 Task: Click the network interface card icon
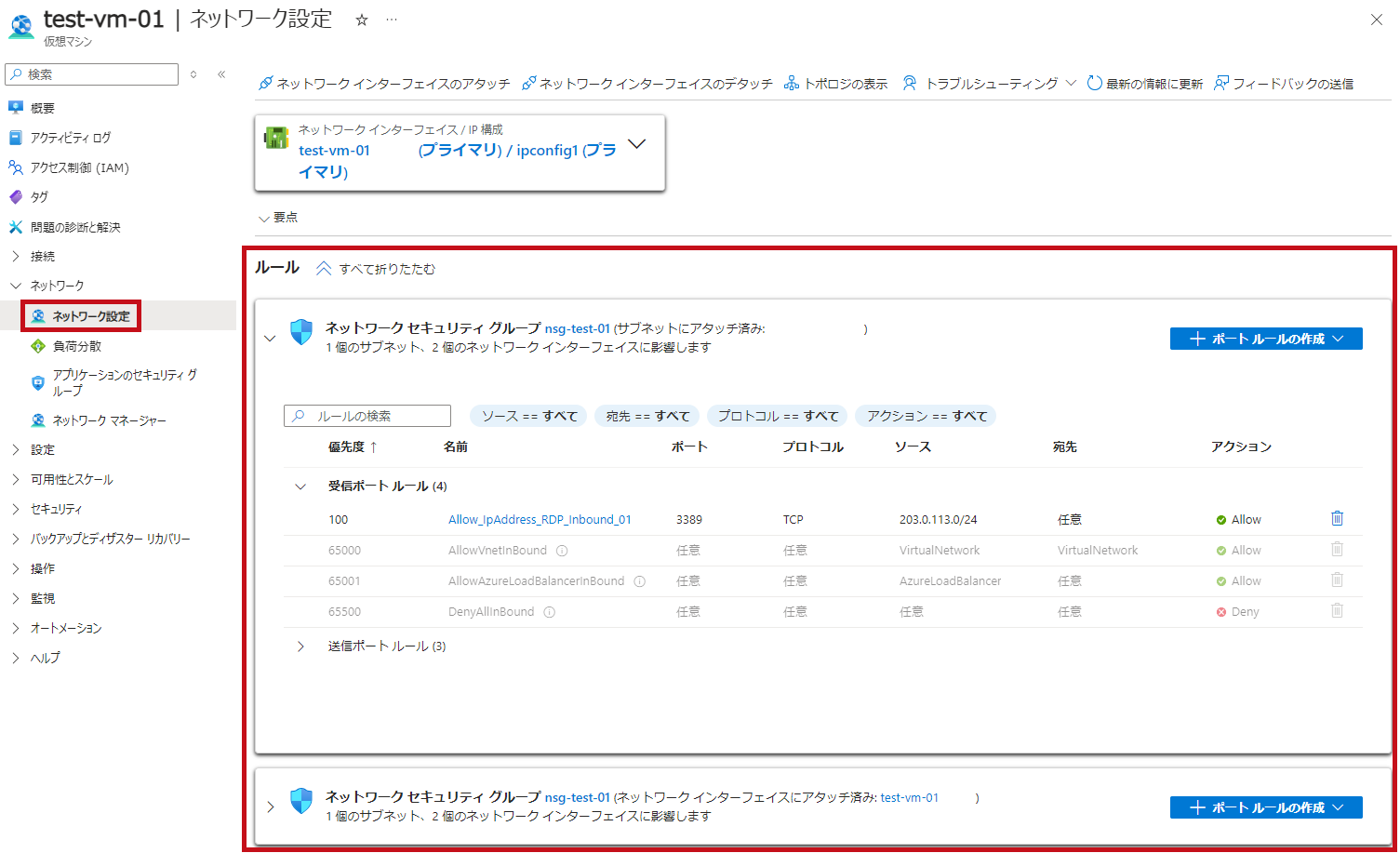tap(276, 138)
